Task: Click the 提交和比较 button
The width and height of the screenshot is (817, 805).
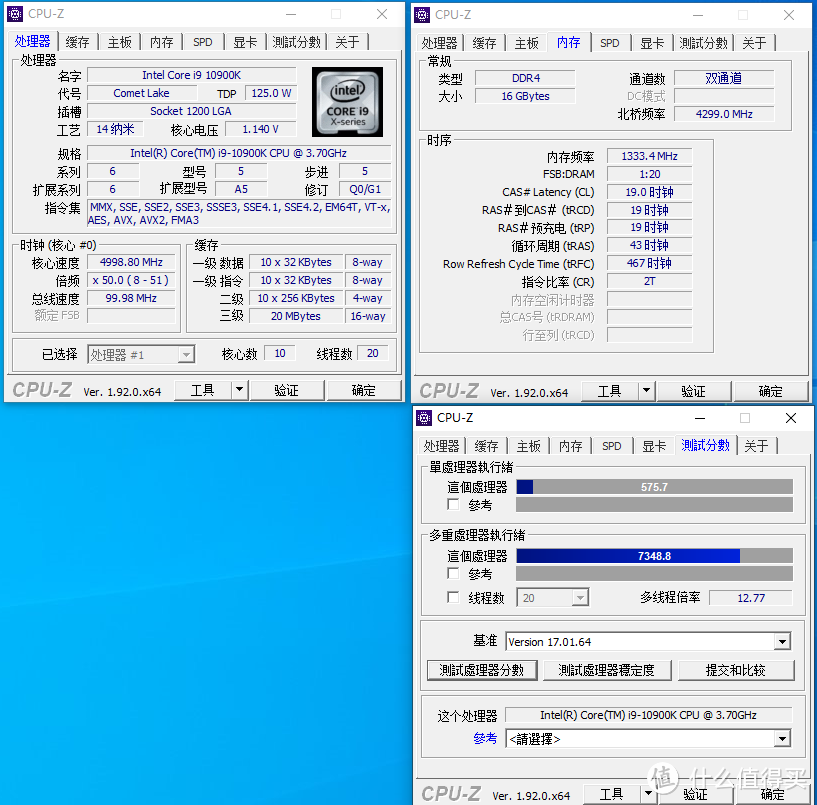Action: (x=736, y=670)
